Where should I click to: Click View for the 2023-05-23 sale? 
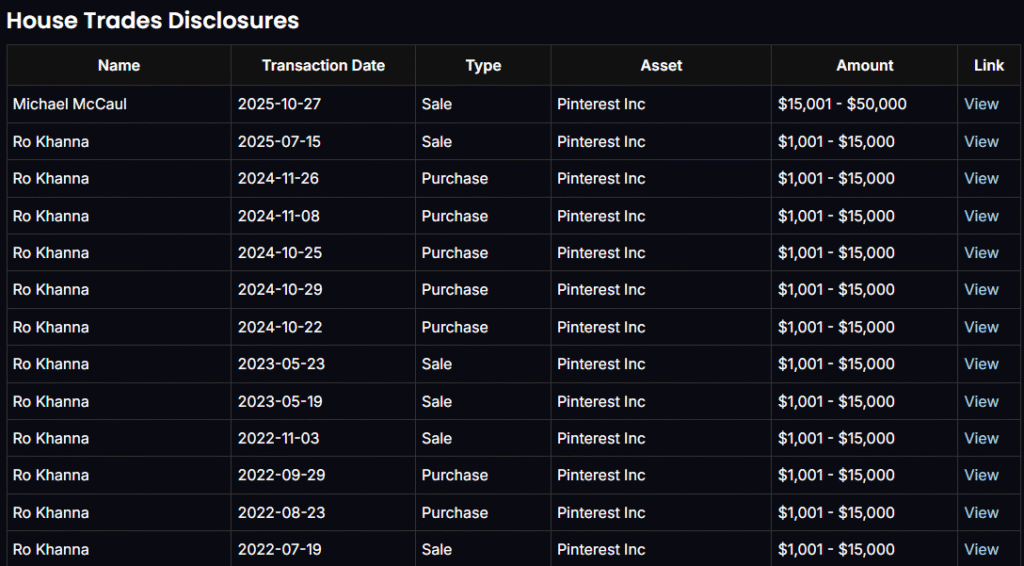981,364
